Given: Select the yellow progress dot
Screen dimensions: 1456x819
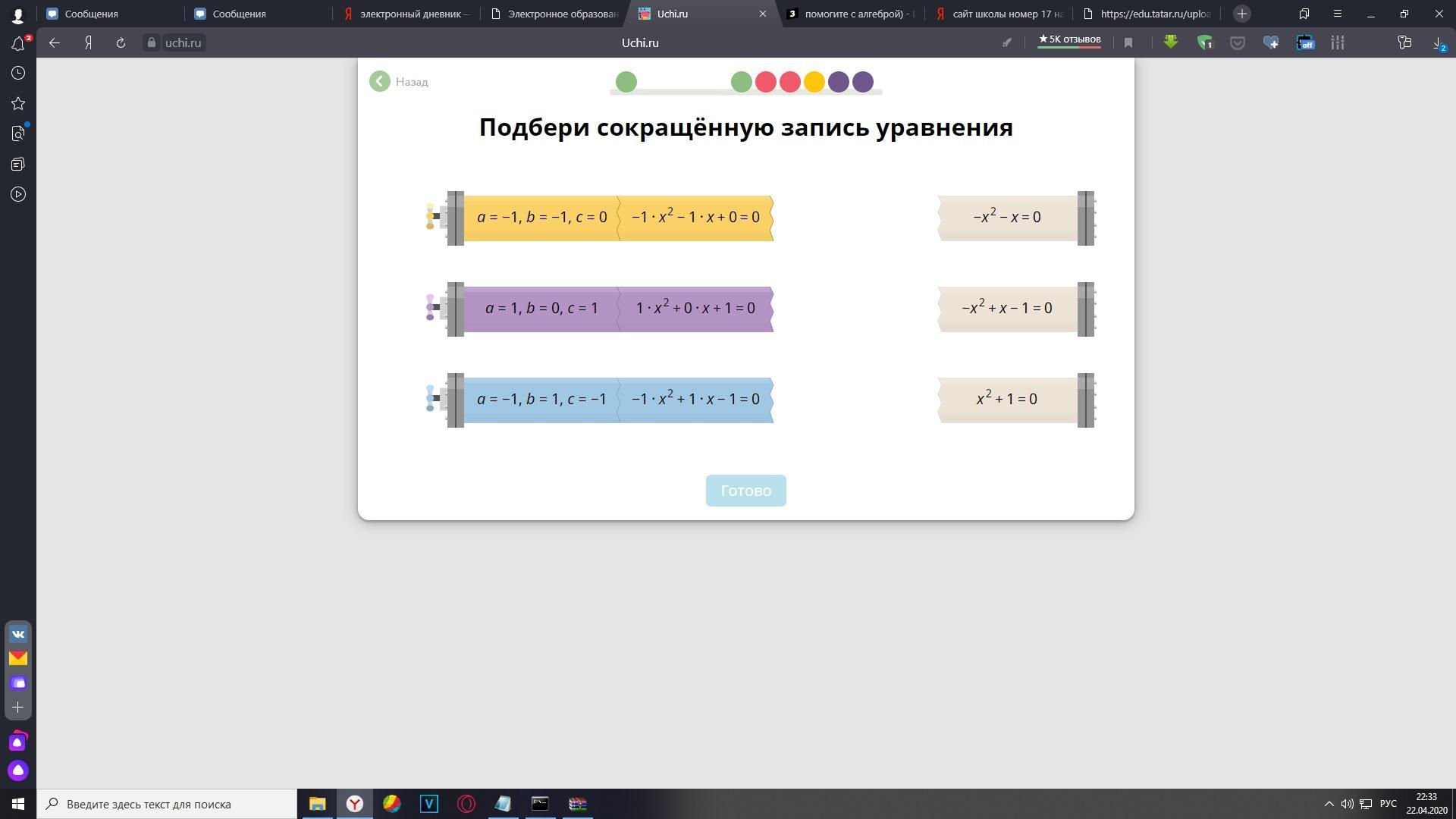Looking at the screenshot, I should [814, 82].
